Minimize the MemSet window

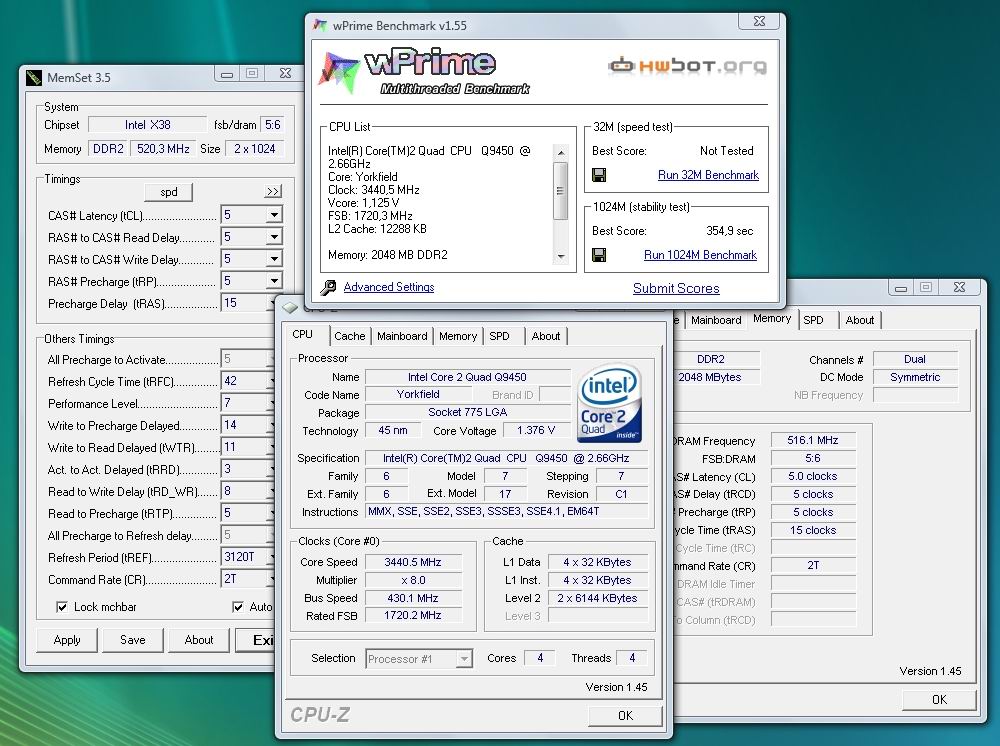pos(226,74)
